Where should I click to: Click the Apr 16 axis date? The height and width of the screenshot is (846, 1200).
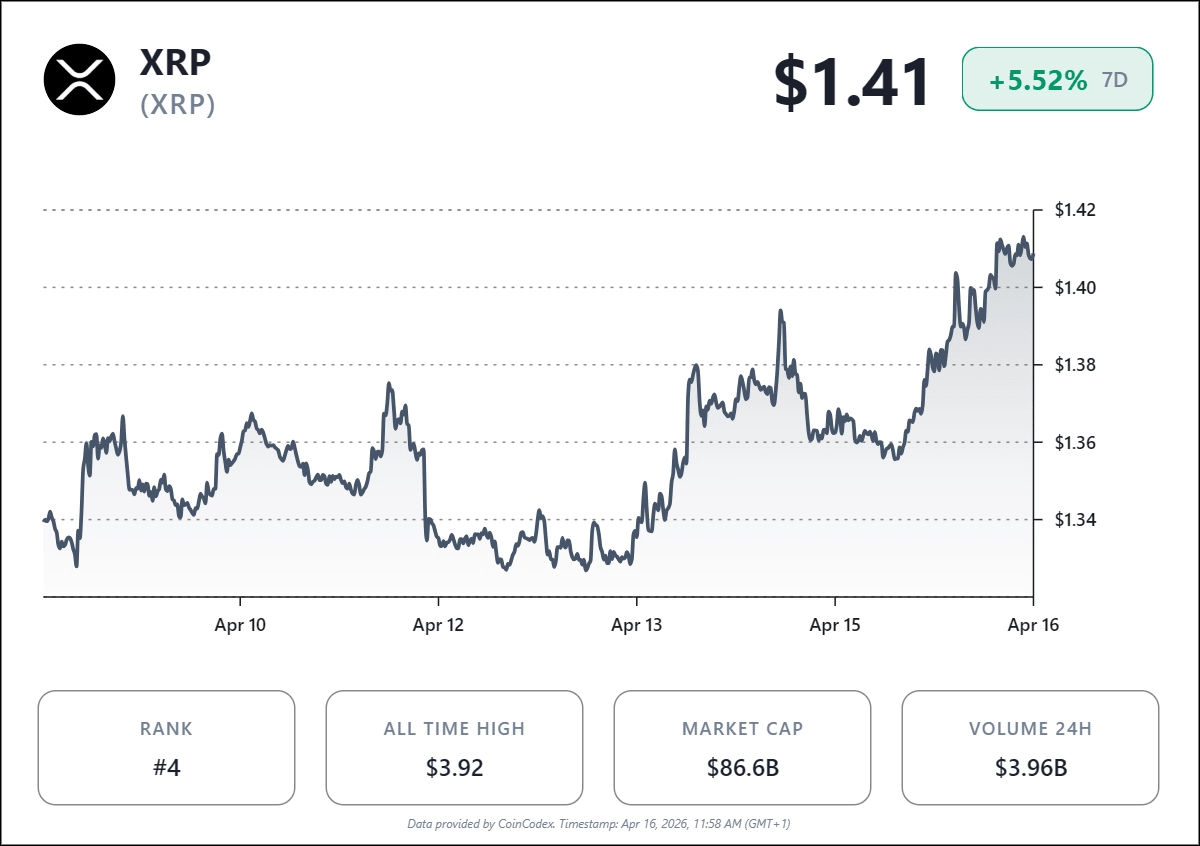(1033, 626)
